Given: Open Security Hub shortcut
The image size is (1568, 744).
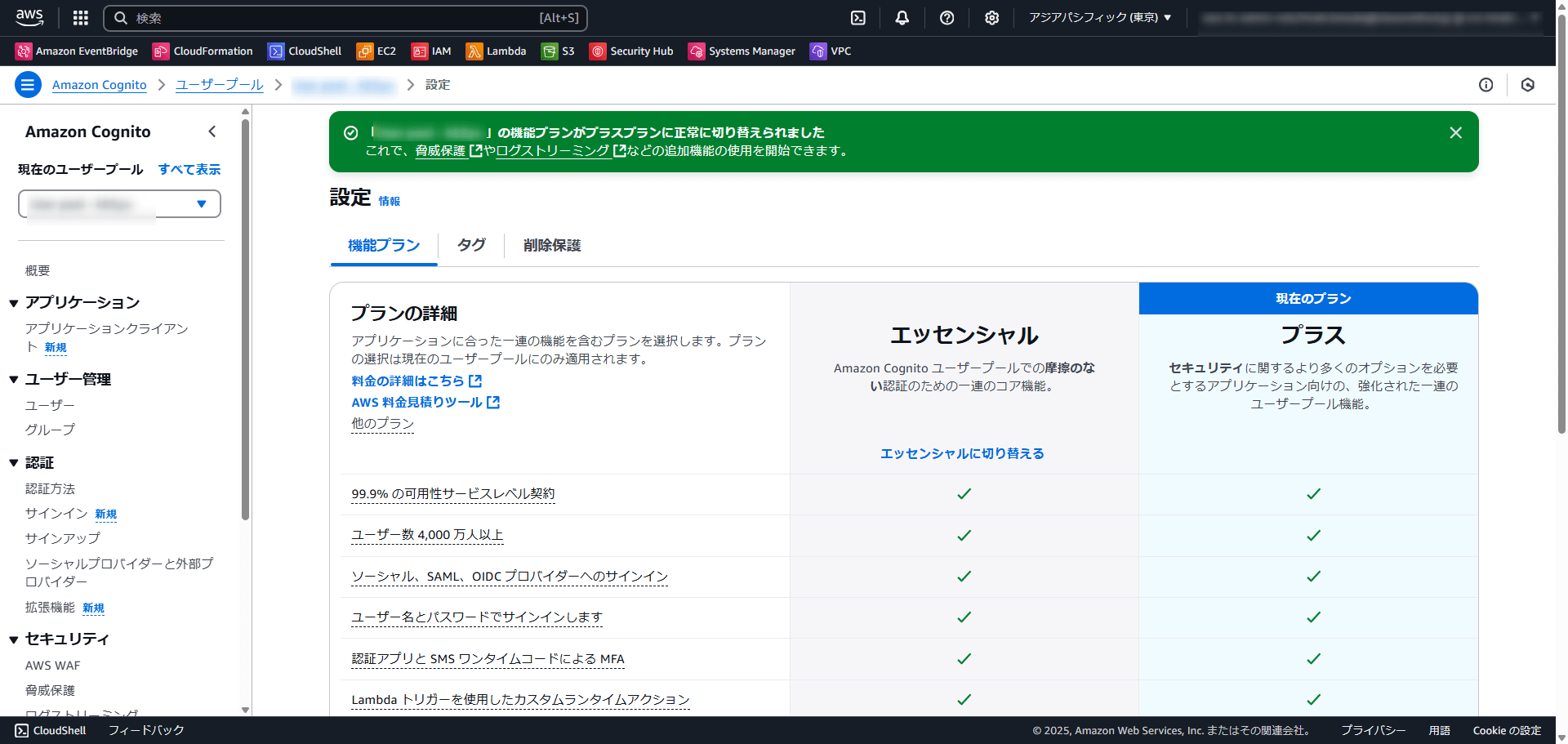Looking at the screenshot, I should 631,51.
